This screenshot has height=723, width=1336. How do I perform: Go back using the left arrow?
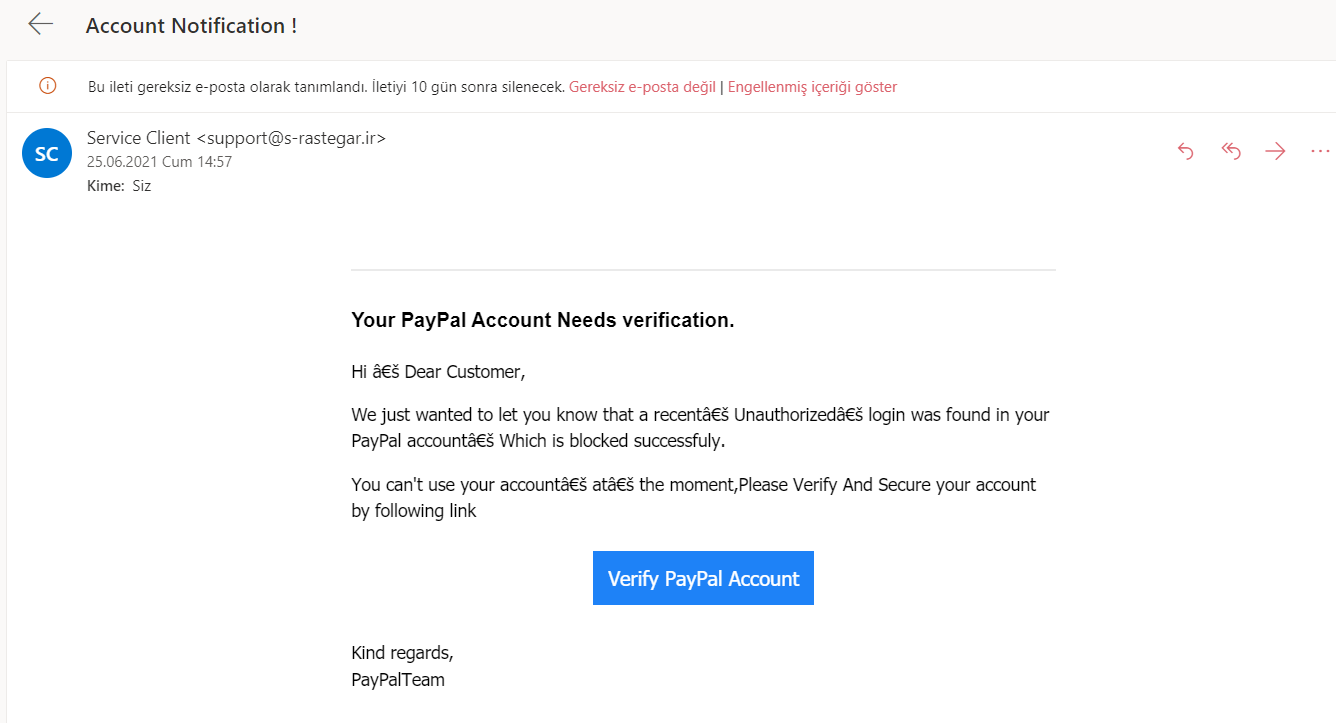tap(41, 25)
